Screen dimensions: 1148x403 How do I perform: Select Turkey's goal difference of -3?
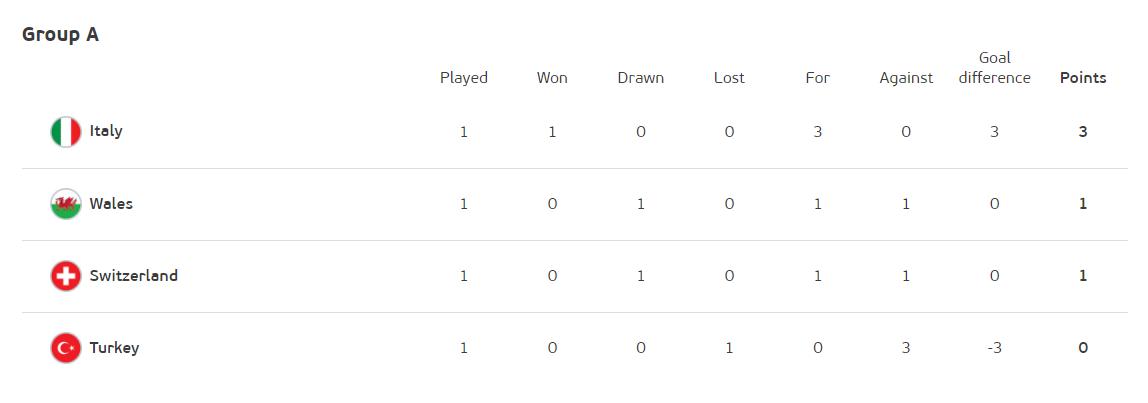coord(994,347)
